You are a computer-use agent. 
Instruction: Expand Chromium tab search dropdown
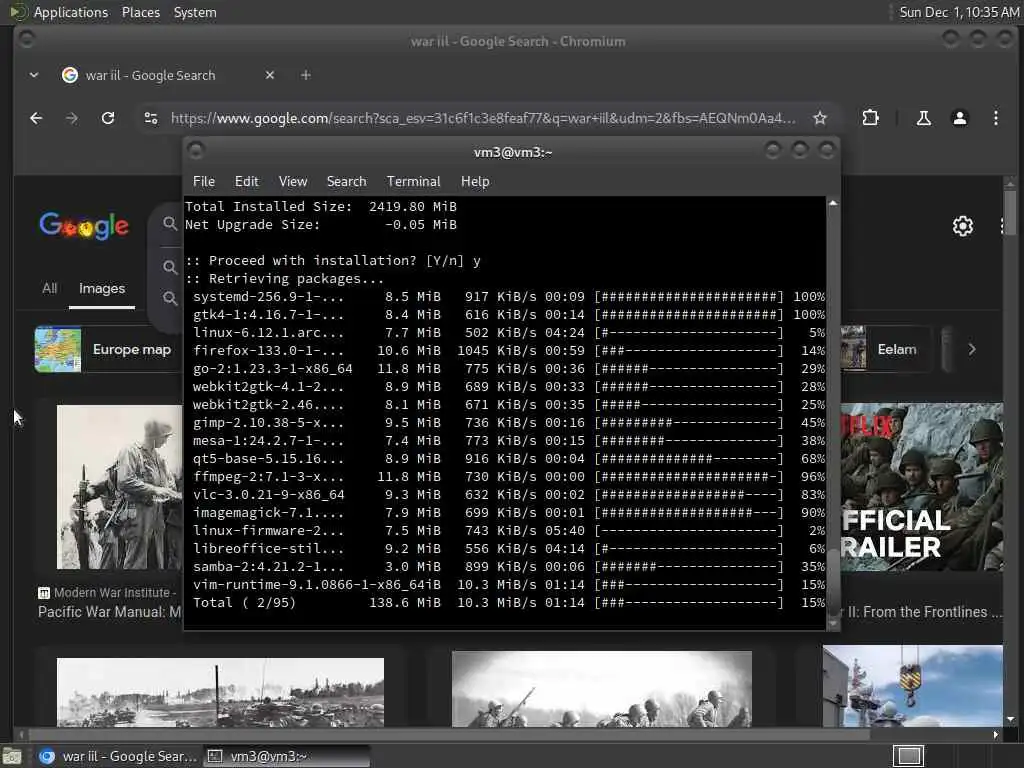point(34,75)
